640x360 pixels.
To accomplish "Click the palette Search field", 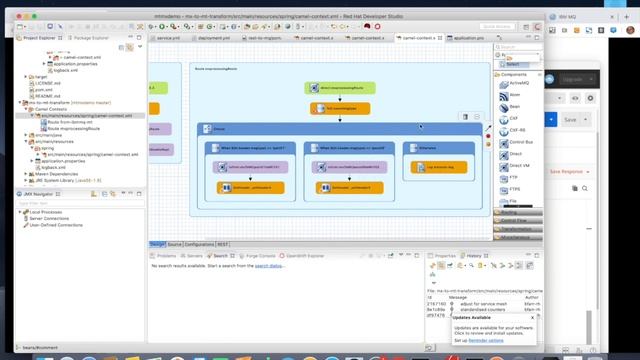I will click(x=518, y=47).
